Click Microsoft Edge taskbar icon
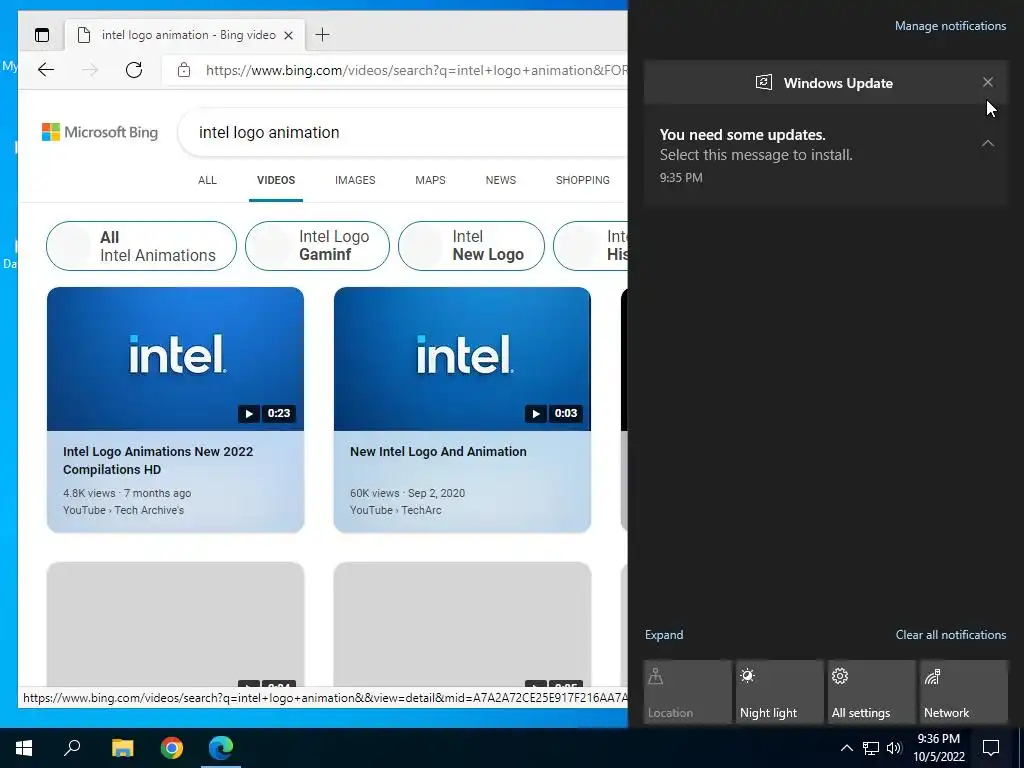 [221, 748]
